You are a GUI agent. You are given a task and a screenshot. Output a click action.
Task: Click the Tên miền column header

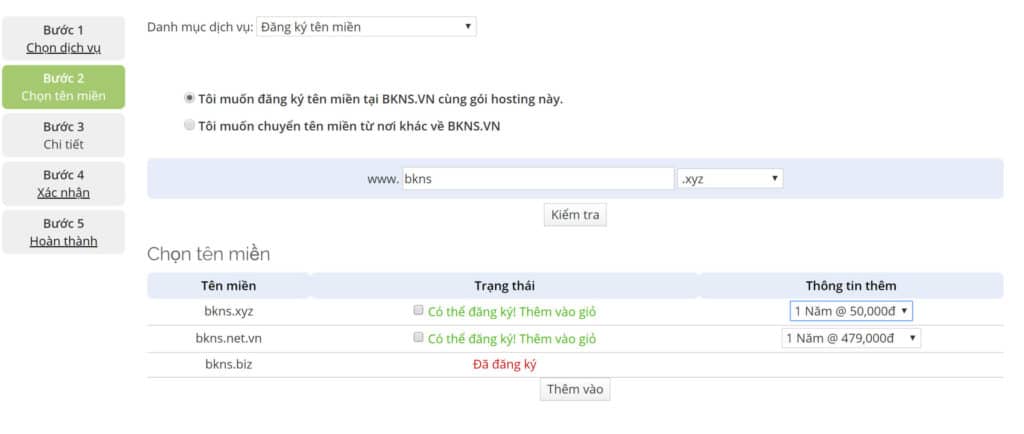pyautogui.click(x=228, y=286)
